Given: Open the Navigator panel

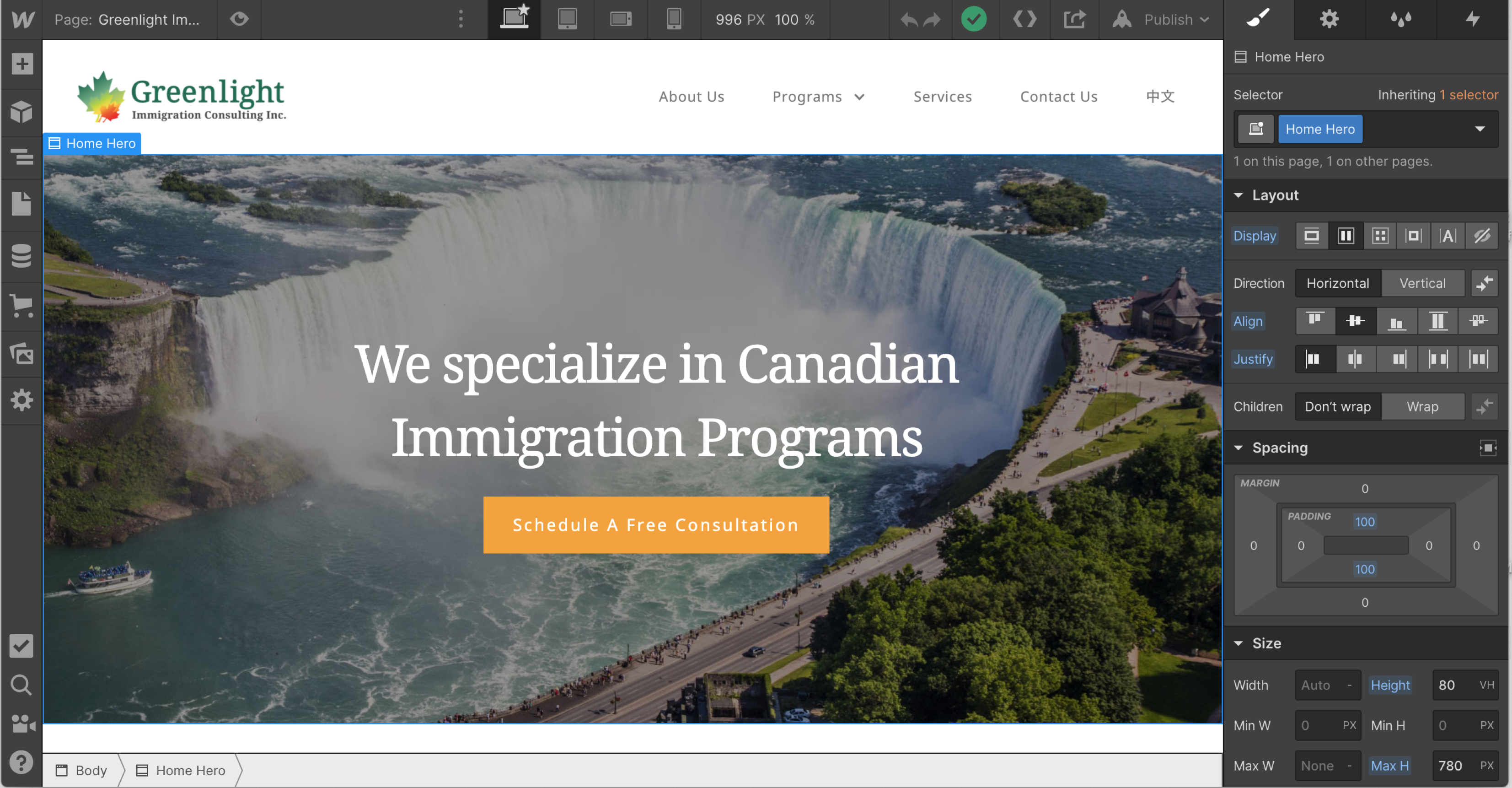Looking at the screenshot, I should (x=21, y=157).
